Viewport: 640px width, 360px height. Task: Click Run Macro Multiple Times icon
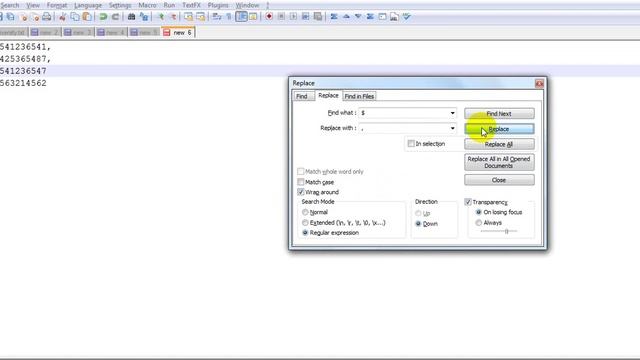tap(305, 17)
